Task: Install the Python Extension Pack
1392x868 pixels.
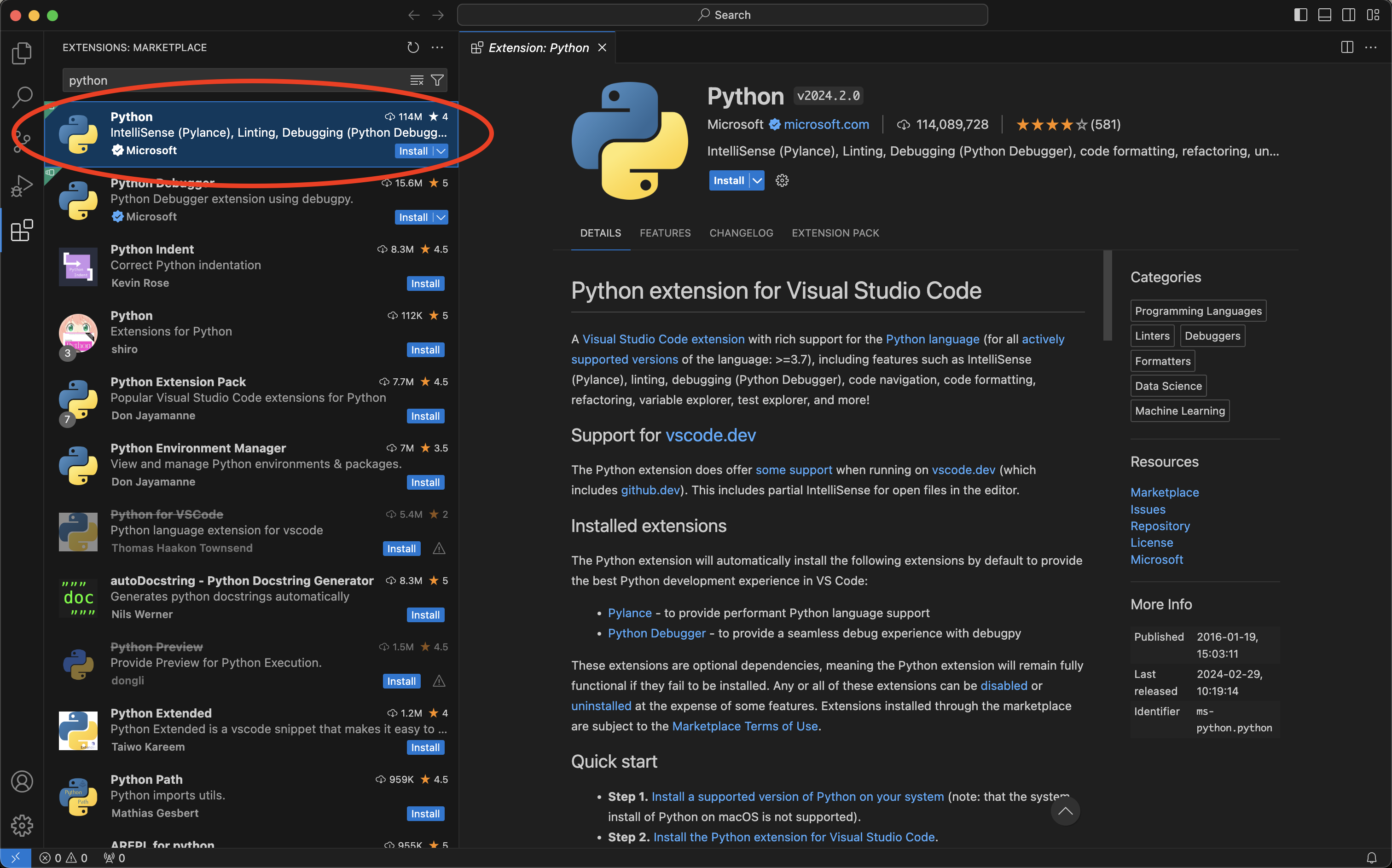Action: (x=425, y=416)
